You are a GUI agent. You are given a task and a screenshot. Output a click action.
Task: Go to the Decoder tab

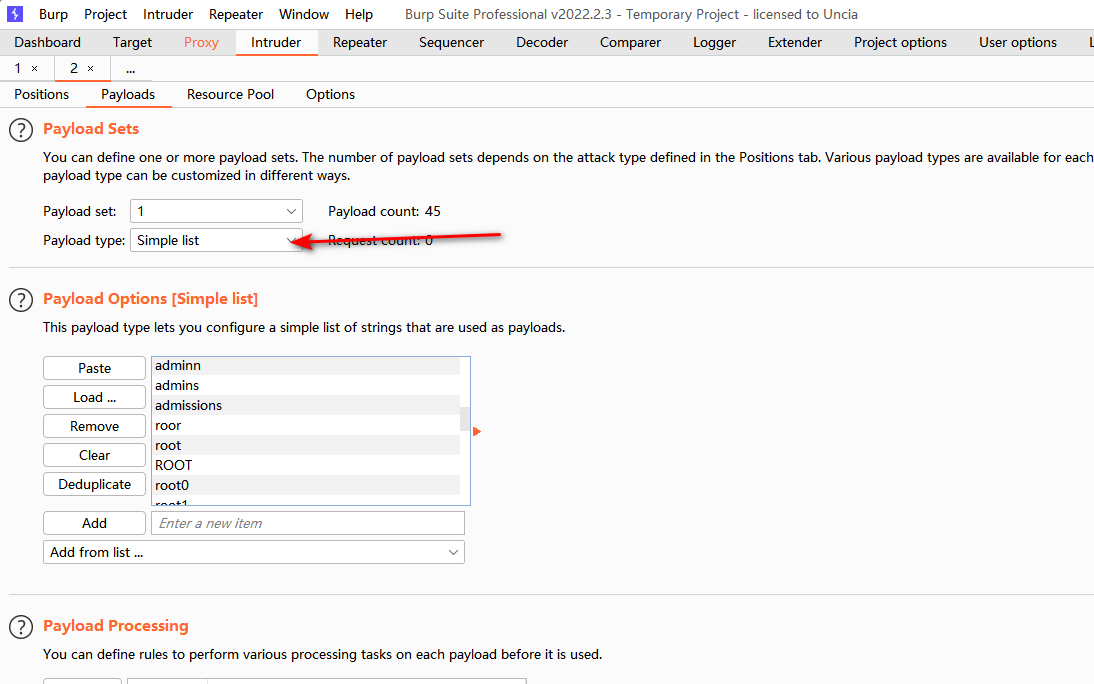542,42
